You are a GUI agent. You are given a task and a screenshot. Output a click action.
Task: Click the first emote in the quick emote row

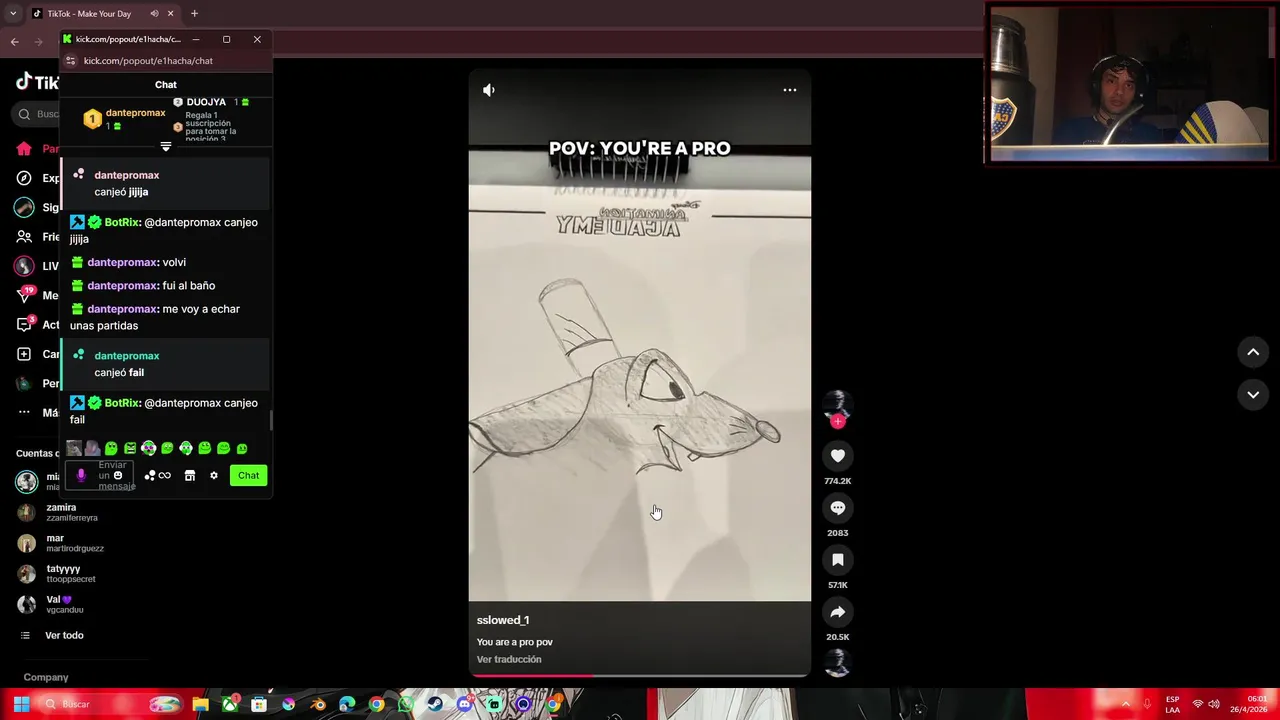[x=74, y=448]
